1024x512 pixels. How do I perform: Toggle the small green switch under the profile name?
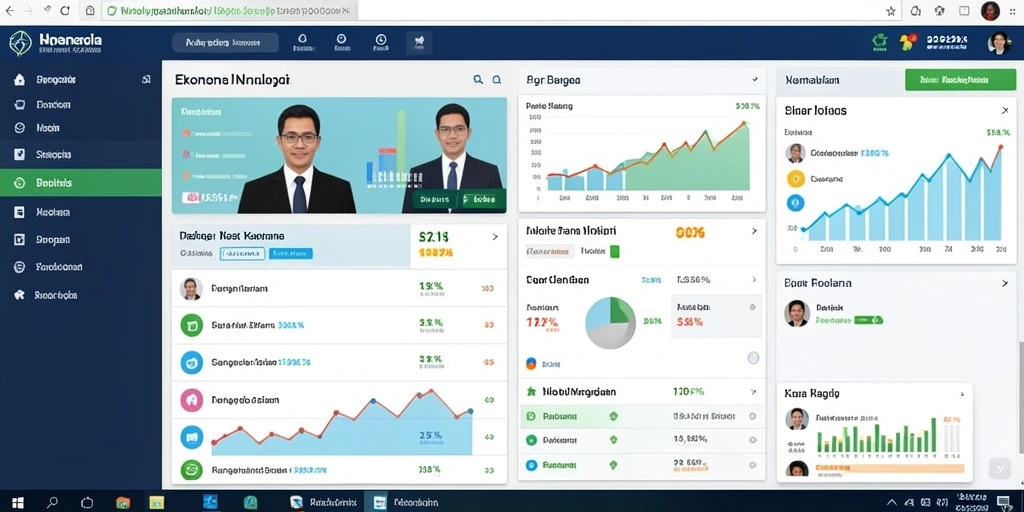[869, 320]
